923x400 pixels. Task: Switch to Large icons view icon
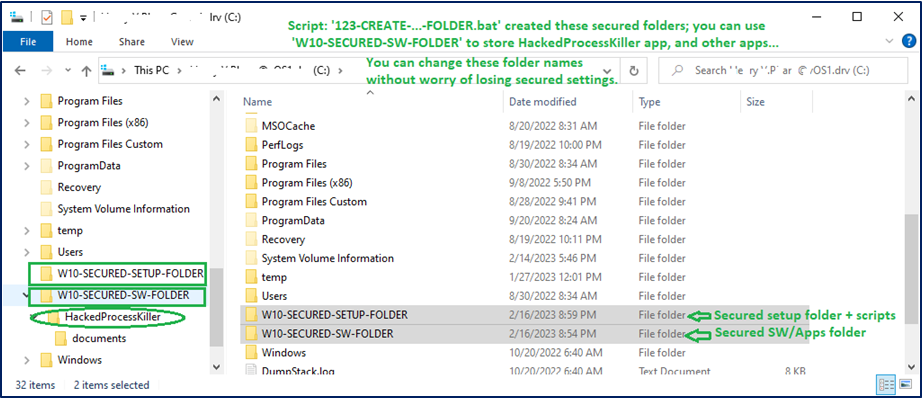905,385
